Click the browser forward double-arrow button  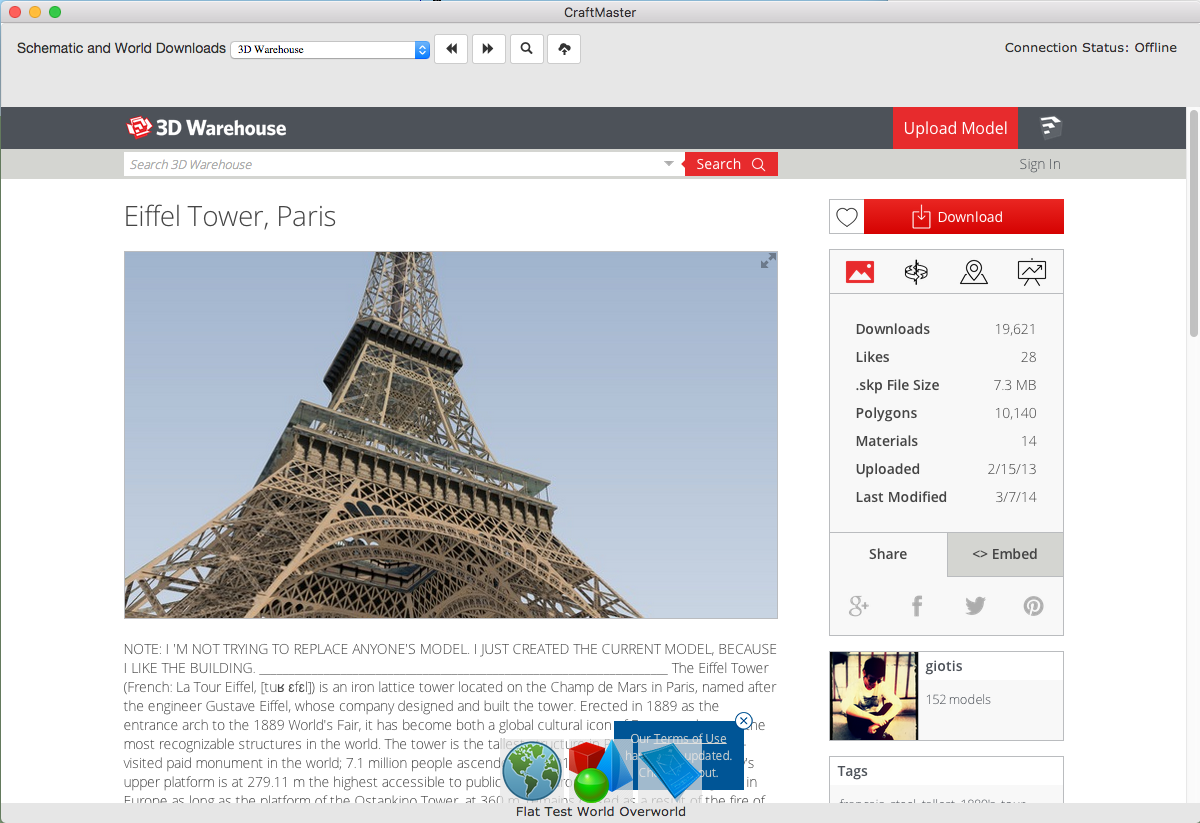click(x=489, y=49)
